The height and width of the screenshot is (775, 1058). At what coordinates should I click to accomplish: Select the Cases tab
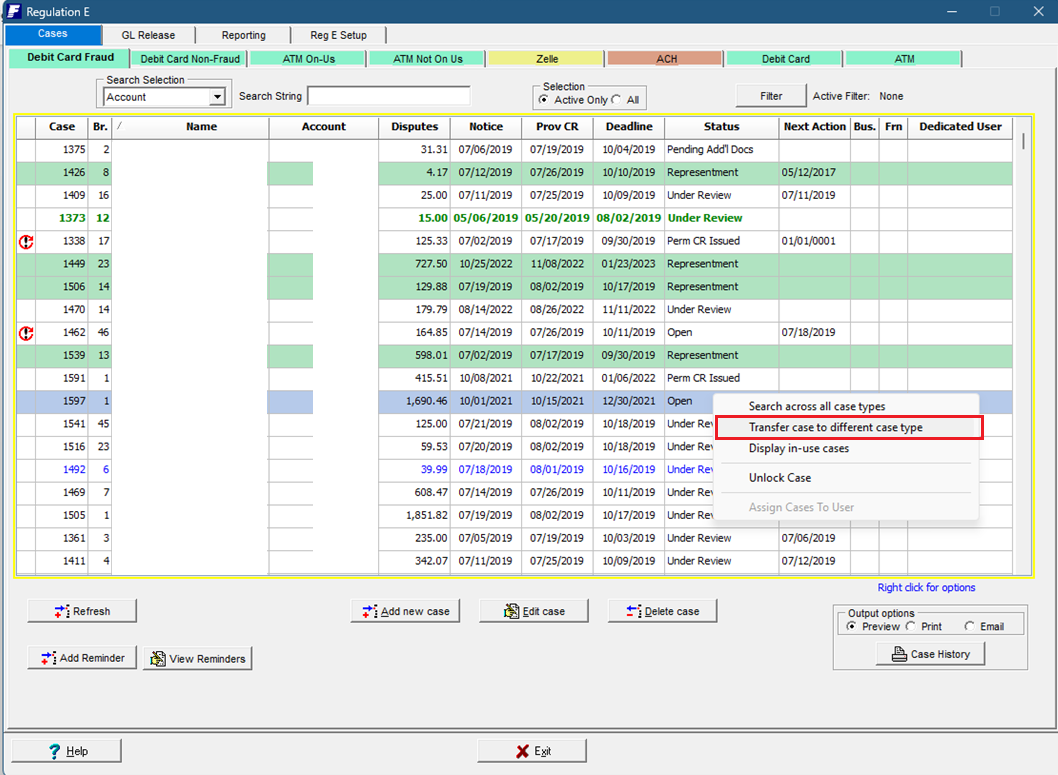(x=53, y=34)
